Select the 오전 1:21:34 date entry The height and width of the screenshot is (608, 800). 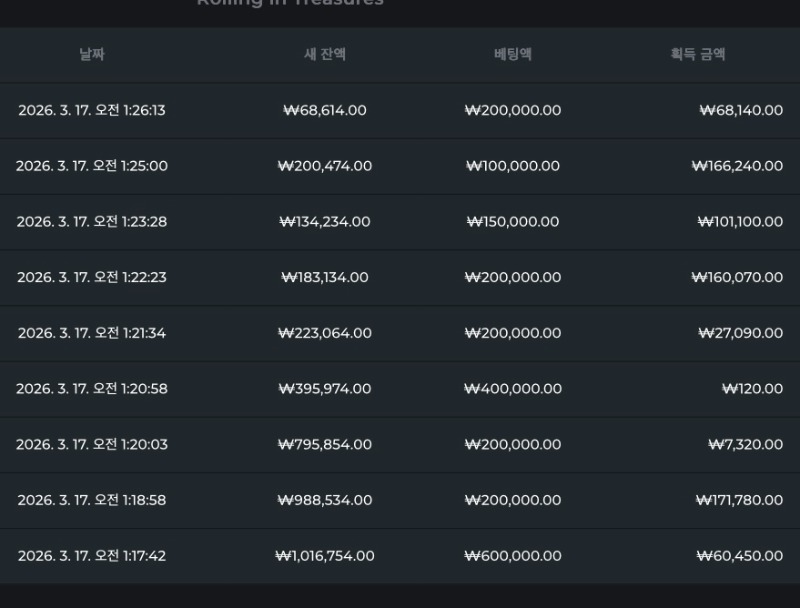coord(92,333)
